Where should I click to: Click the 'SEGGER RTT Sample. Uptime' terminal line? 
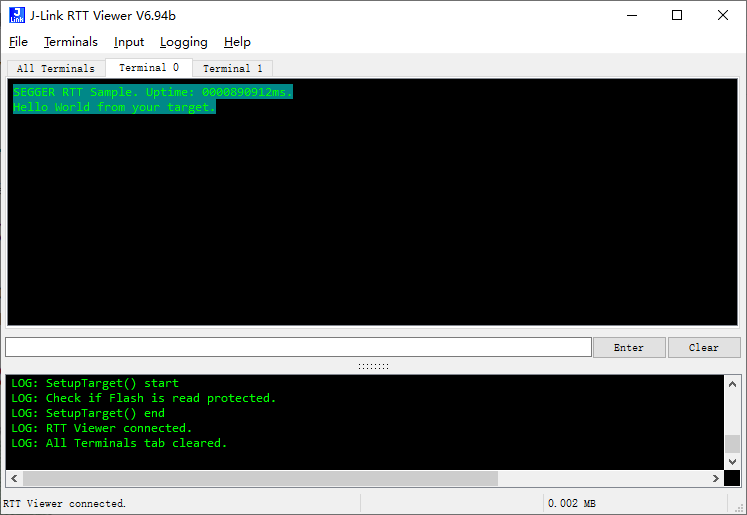(152, 92)
